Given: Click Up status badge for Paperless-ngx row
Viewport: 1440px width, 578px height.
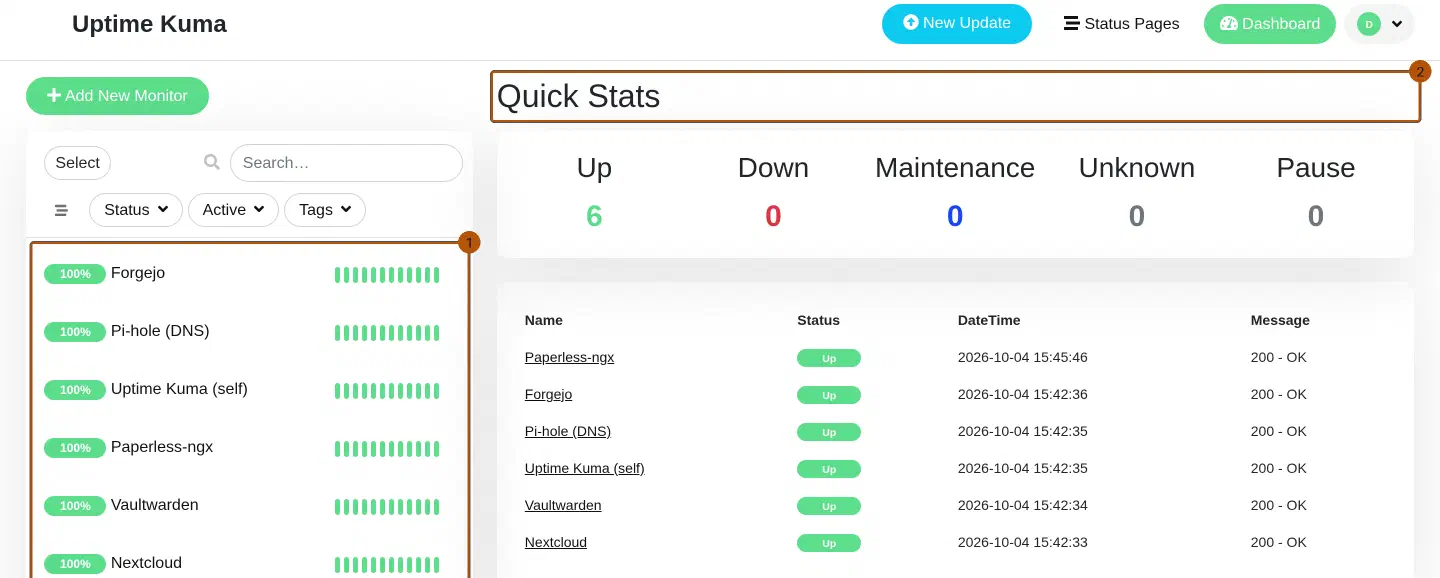Looking at the screenshot, I should (x=828, y=358).
